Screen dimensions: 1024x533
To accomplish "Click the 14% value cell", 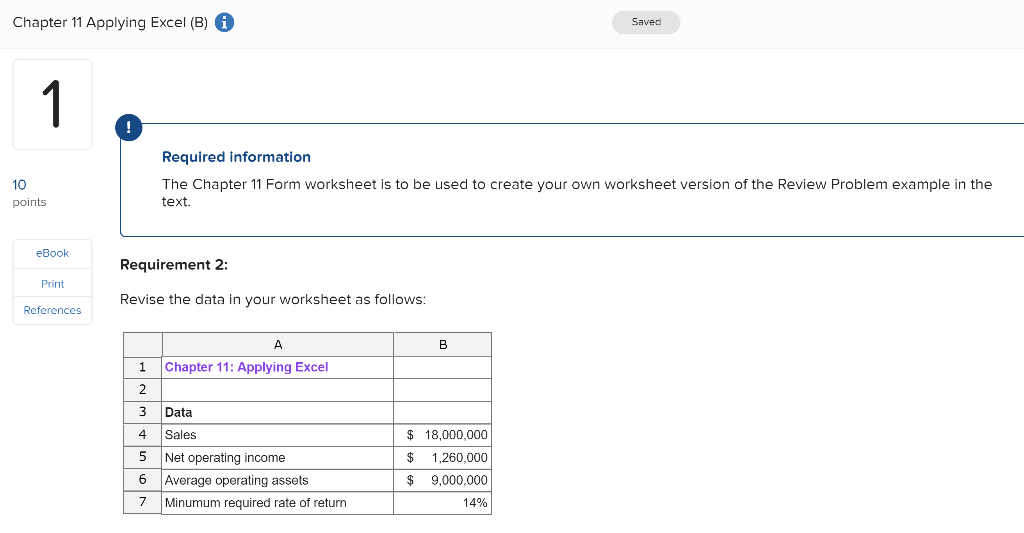I will [x=443, y=503].
